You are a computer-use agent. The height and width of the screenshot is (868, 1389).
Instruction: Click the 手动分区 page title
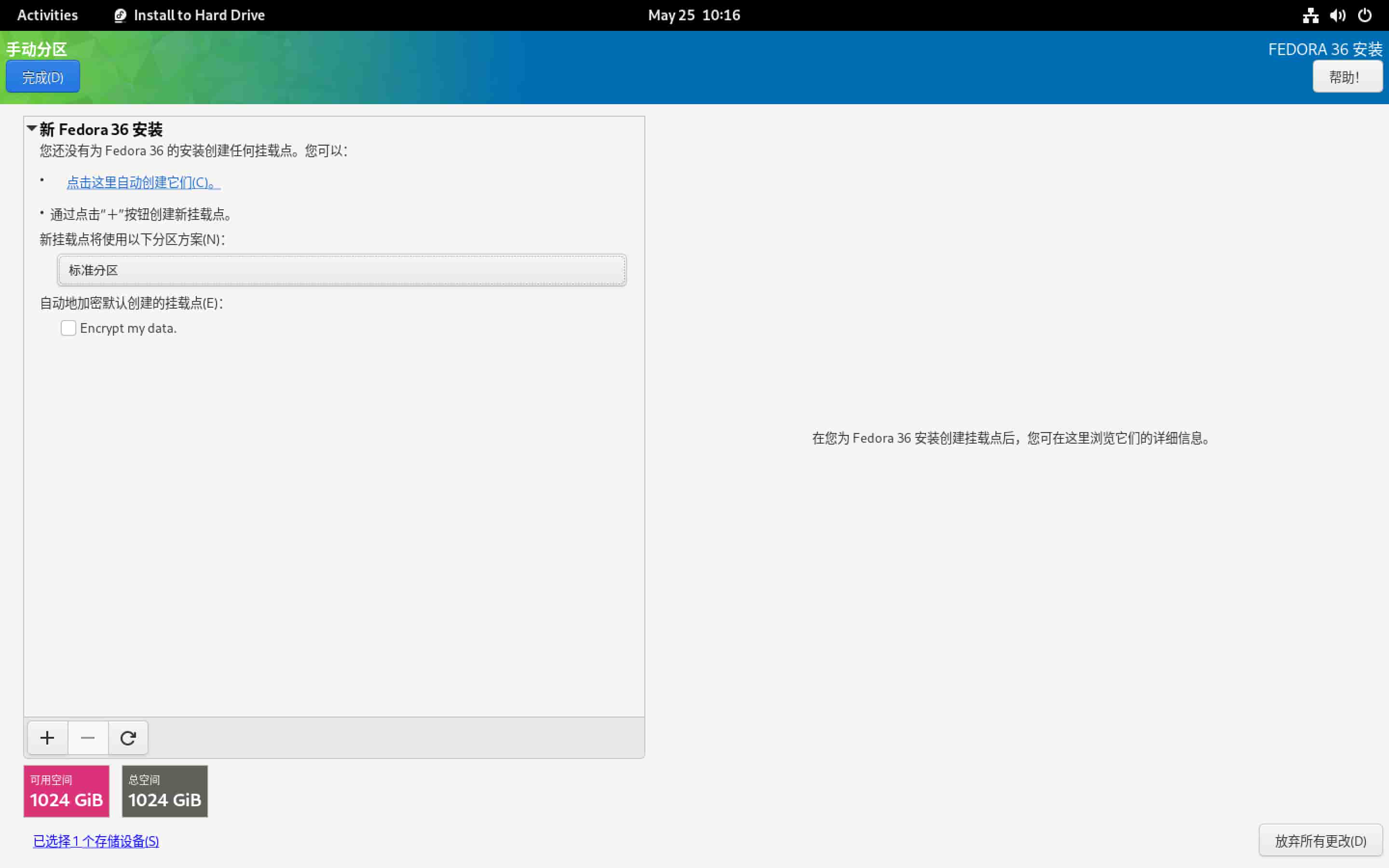tap(37, 49)
